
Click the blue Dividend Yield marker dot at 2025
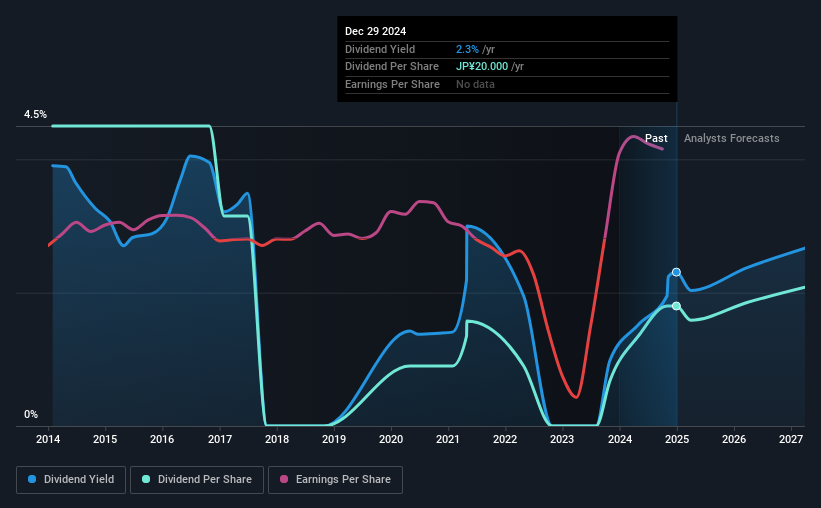(676, 272)
